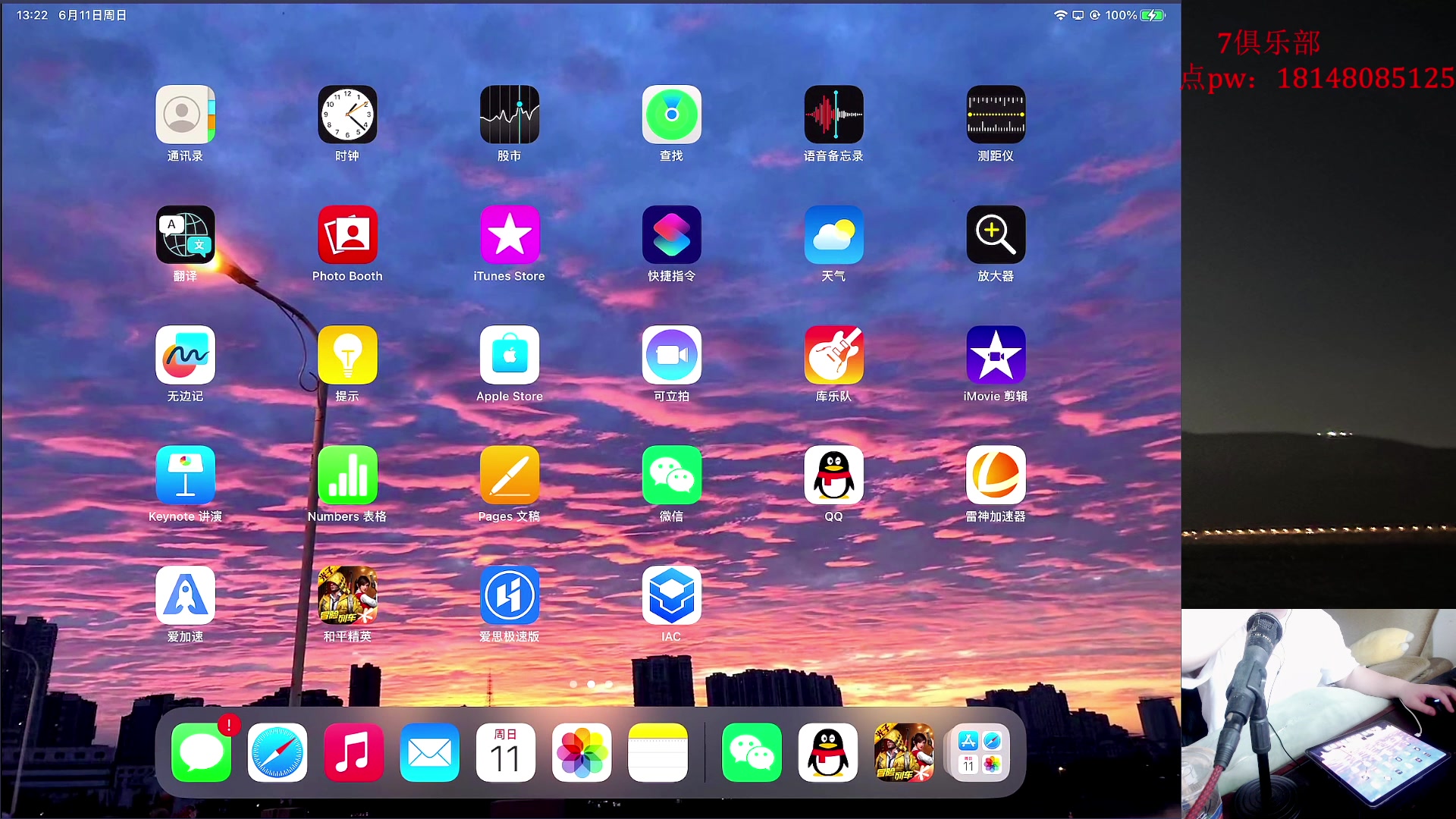Screen dimensions: 1456x819
Task: Open the Photo Booth app
Action: coord(347,235)
